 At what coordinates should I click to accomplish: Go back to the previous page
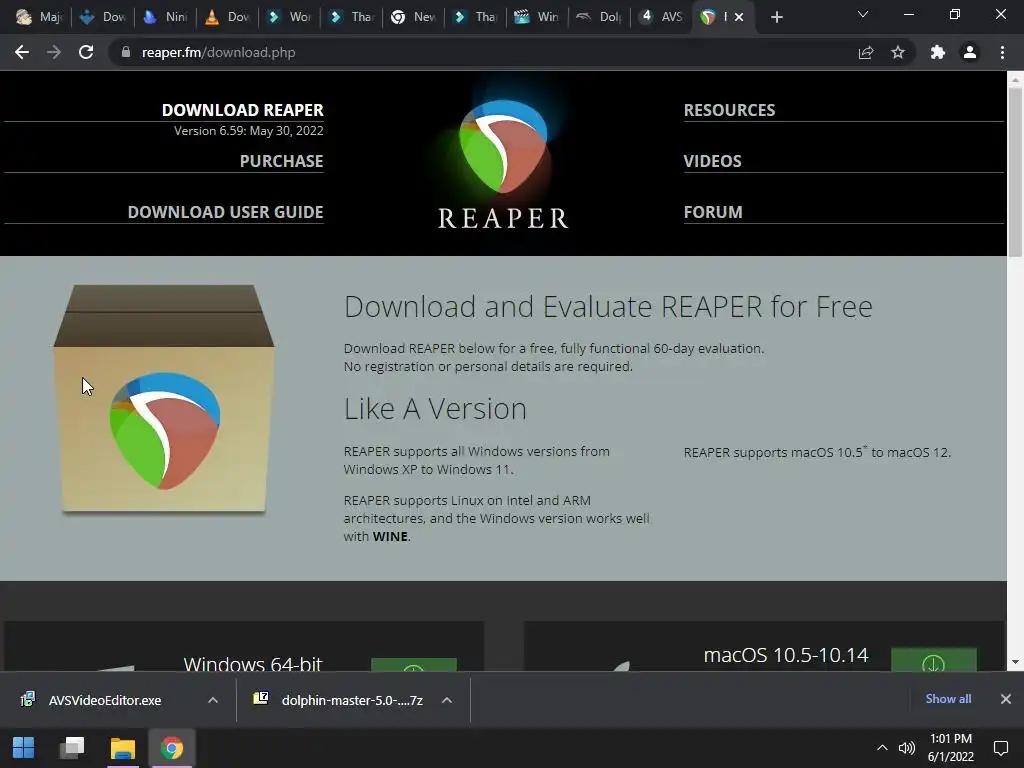point(22,52)
